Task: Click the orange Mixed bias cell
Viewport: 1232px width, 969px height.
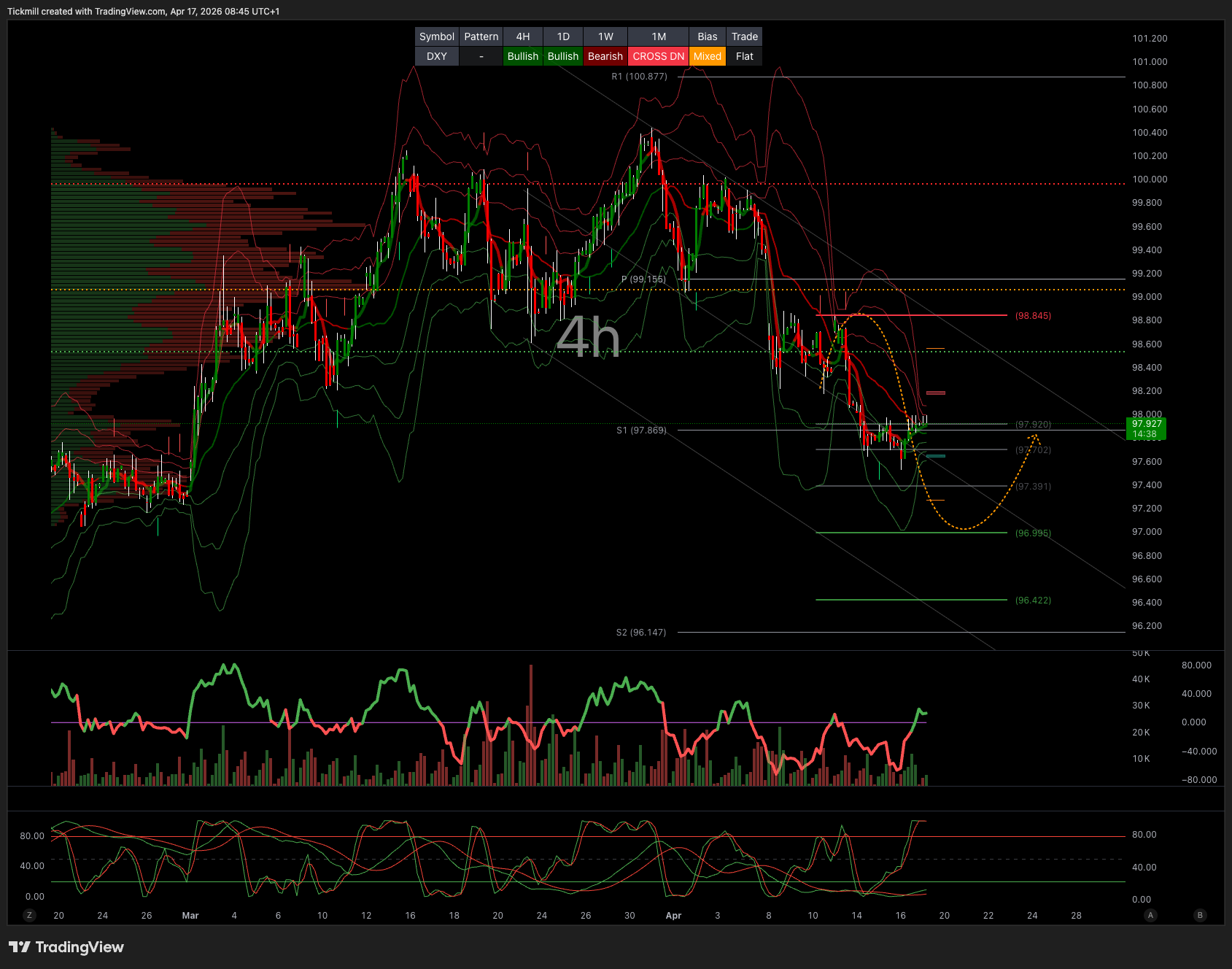Action: [x=707, y=56]
